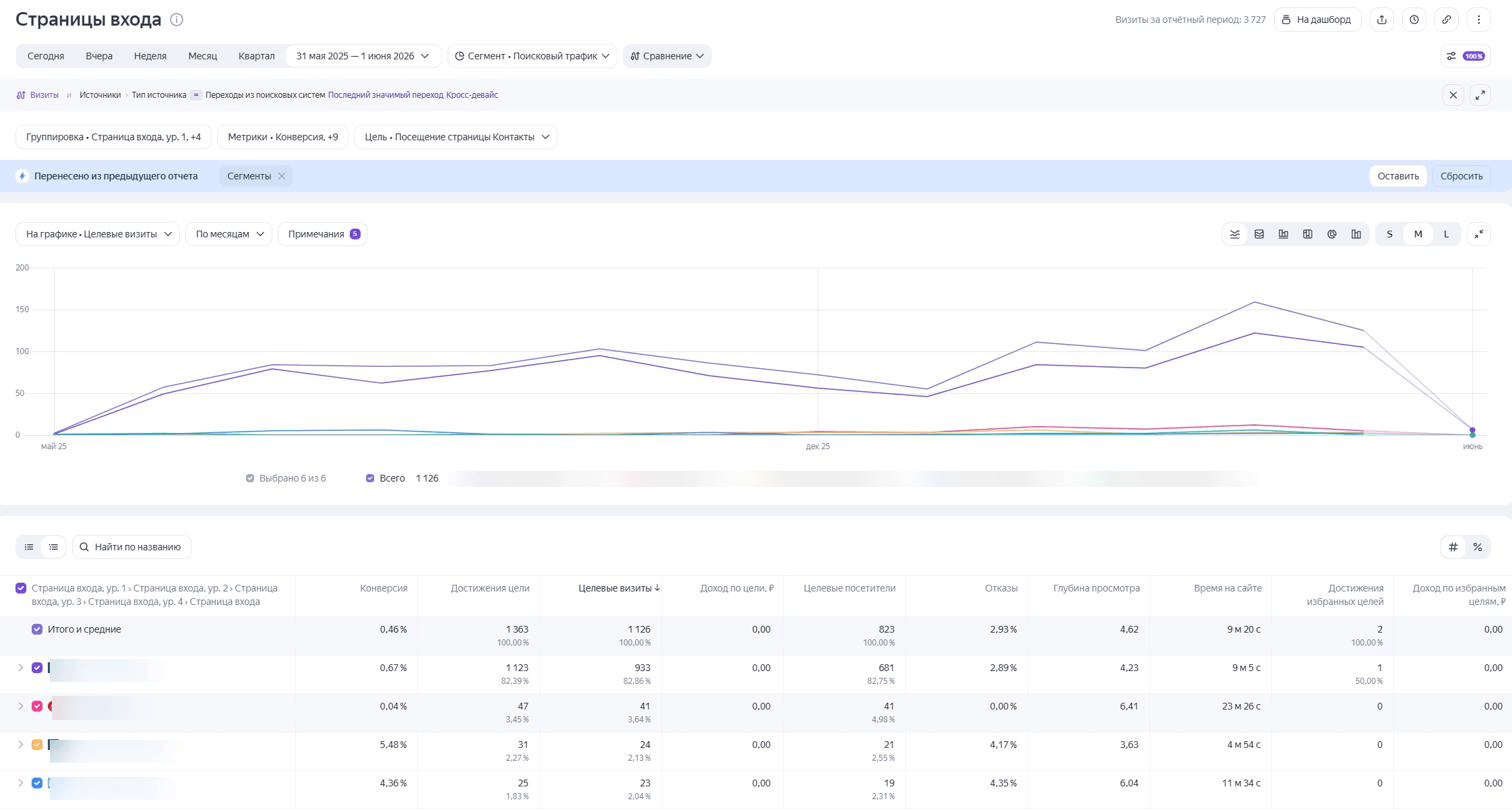This screenshot has width=1512, height=812.
Task: Toggle the 'Всего' legend checkbox
Action: click(370, 479)
